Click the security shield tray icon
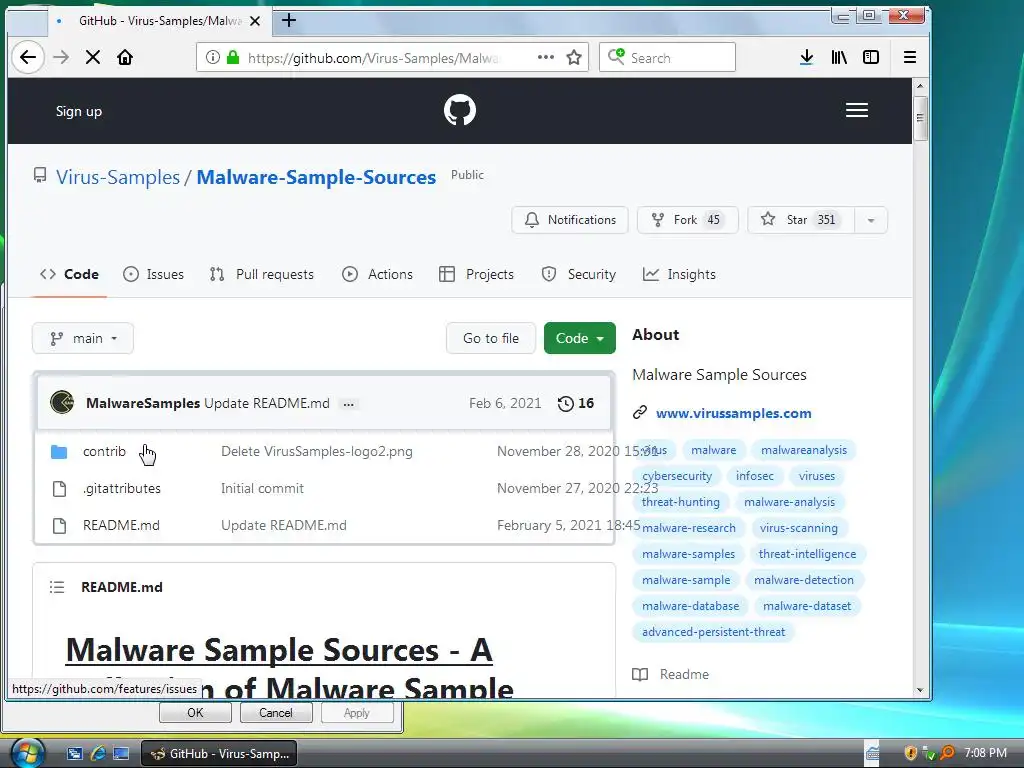This screenshot has width=1024, height=768. click(910, 753)
